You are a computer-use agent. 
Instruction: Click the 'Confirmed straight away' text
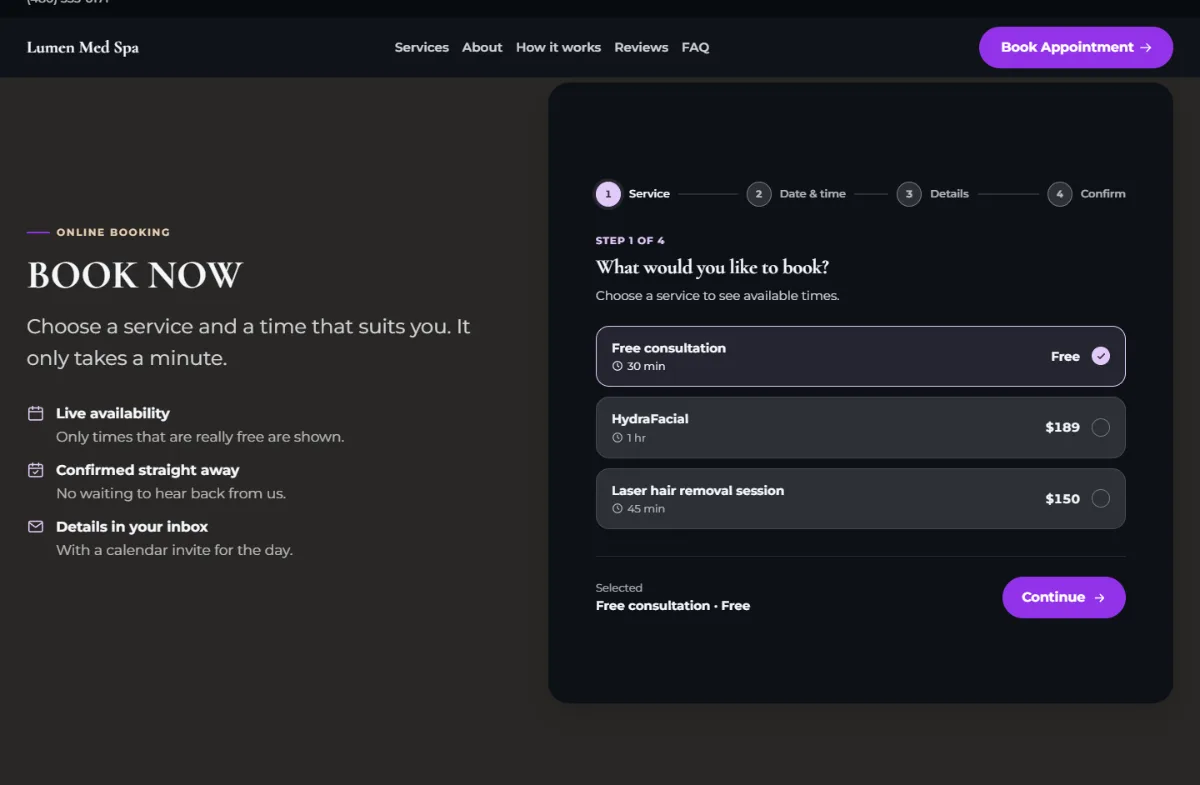148,470
